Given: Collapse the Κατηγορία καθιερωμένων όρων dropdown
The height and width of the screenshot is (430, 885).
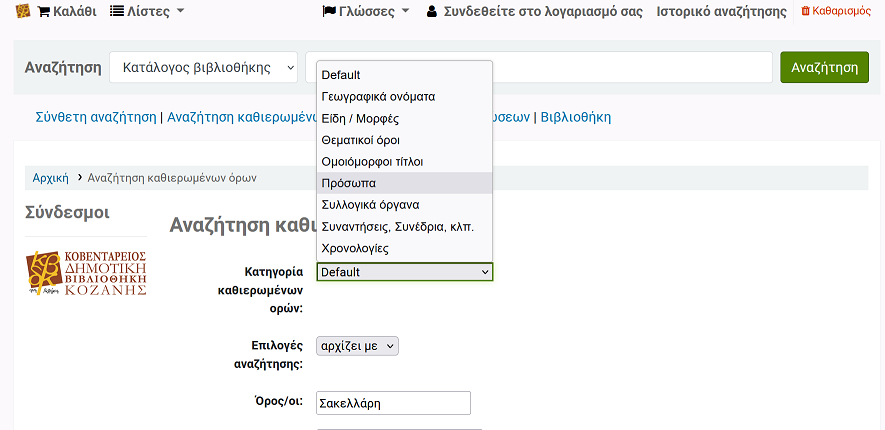Looking at the screenshot, I should pyautogui.click(x=405, y=272).
